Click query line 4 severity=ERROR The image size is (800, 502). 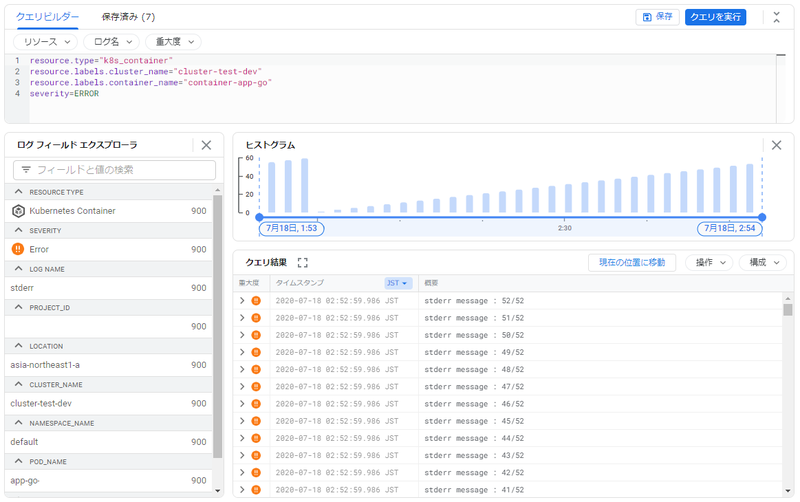point(64,94)
